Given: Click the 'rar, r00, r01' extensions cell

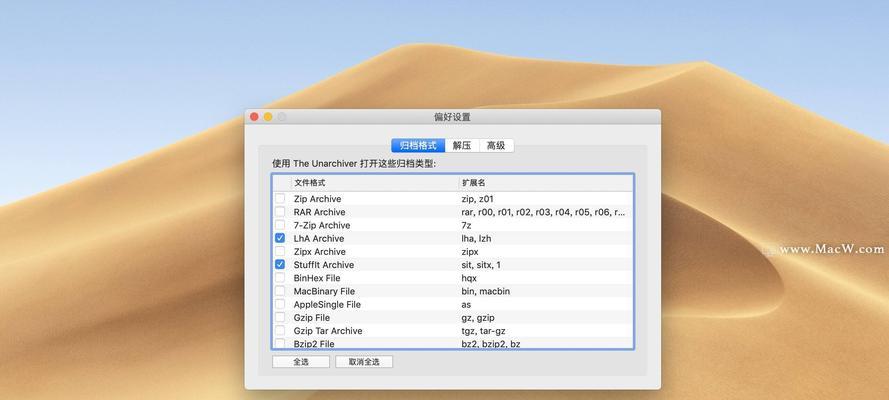Looking at the screenshot, I should [543, 212].
